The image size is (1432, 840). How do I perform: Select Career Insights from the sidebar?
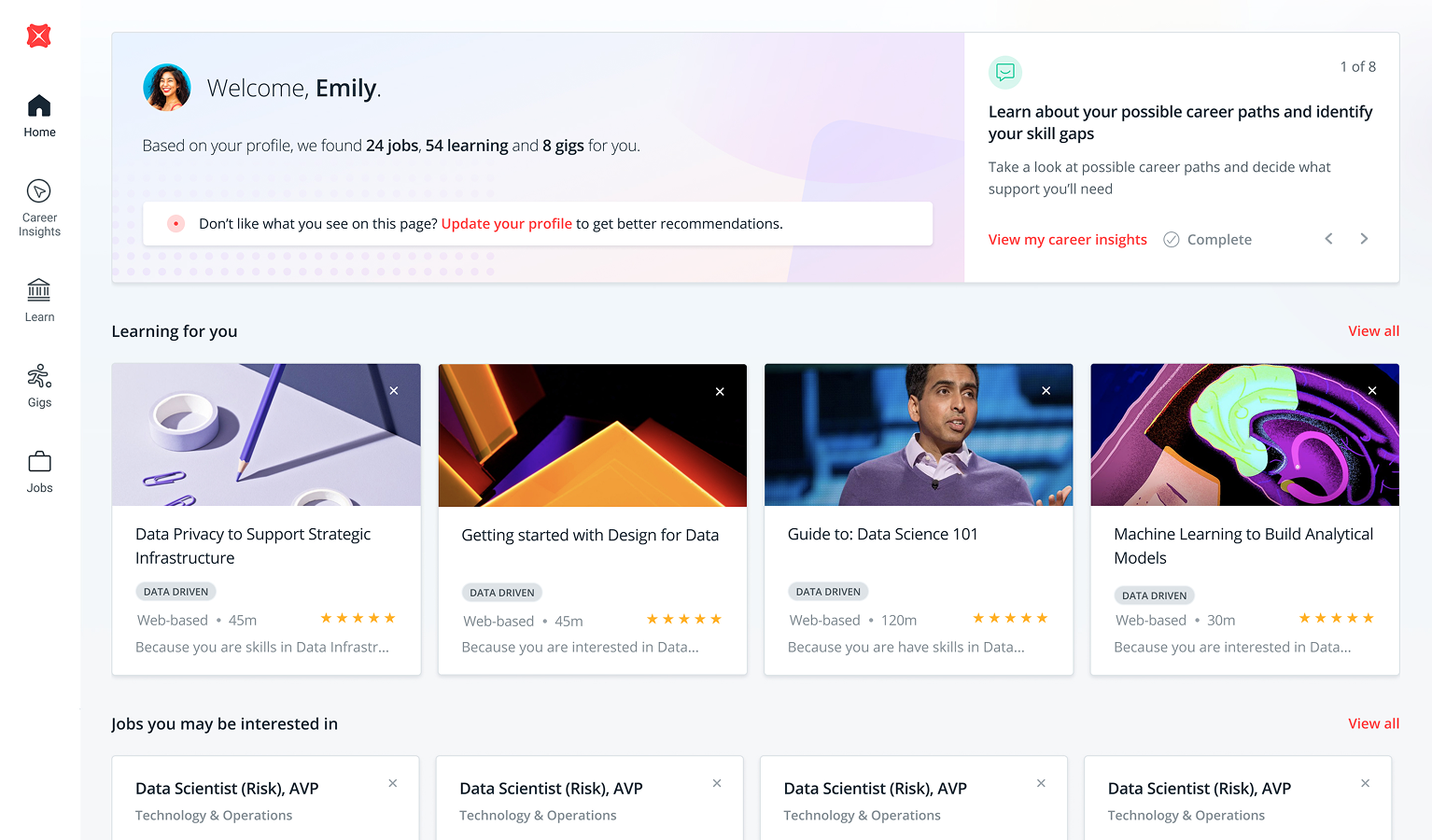point(38,206)
